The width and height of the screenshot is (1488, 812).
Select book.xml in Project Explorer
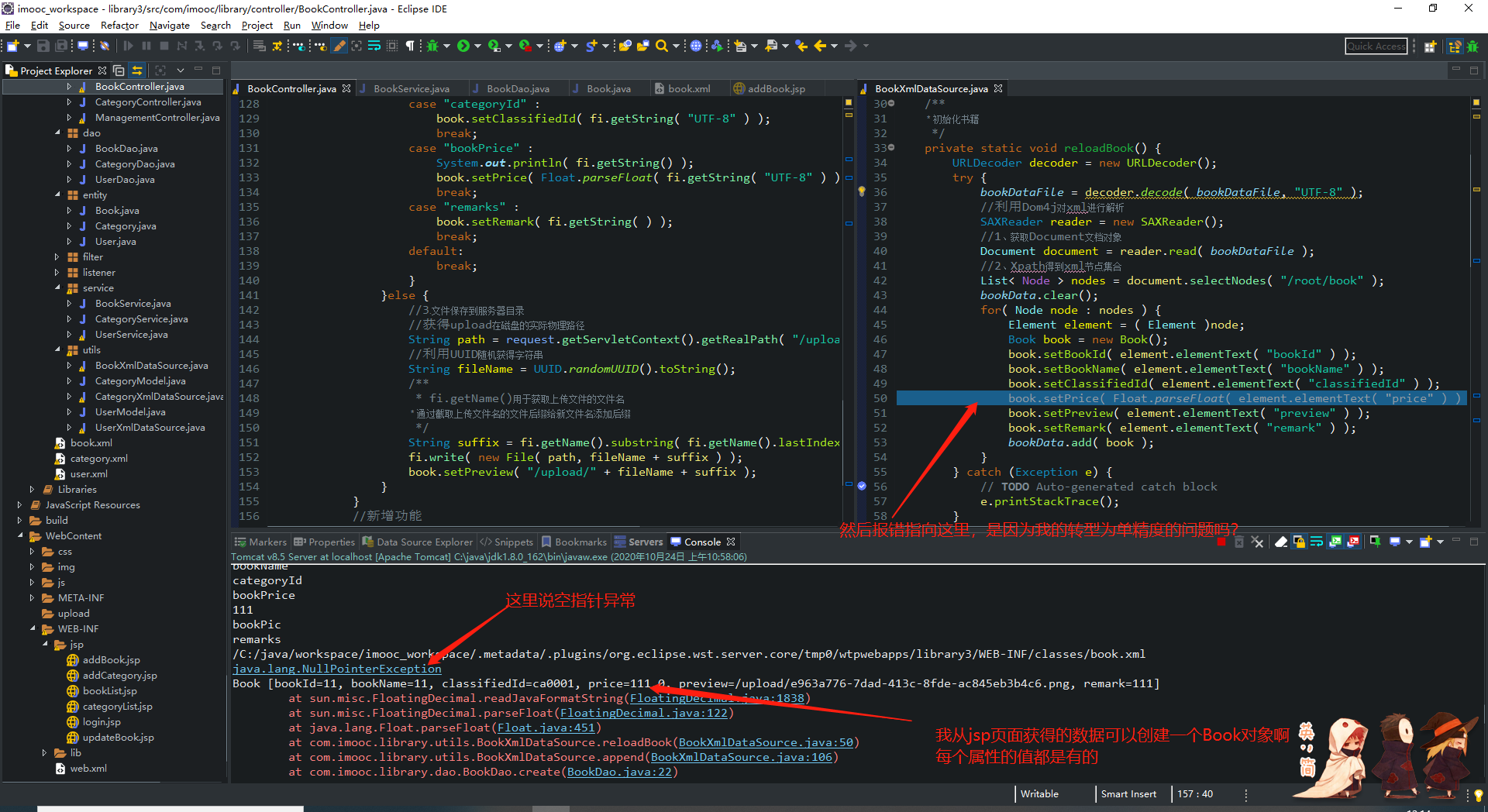91,443
